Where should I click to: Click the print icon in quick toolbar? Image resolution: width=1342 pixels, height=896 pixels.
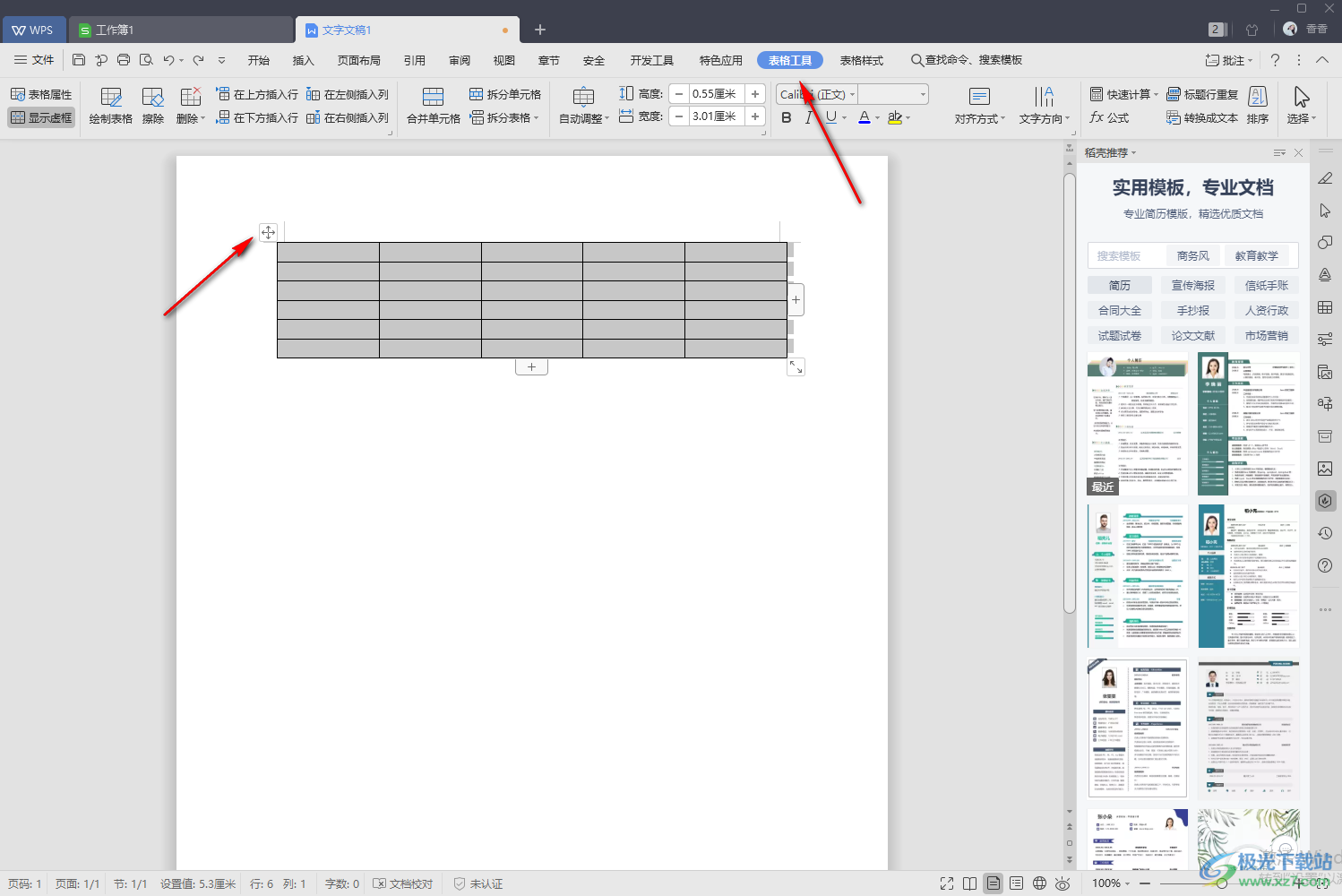[124, 60]
